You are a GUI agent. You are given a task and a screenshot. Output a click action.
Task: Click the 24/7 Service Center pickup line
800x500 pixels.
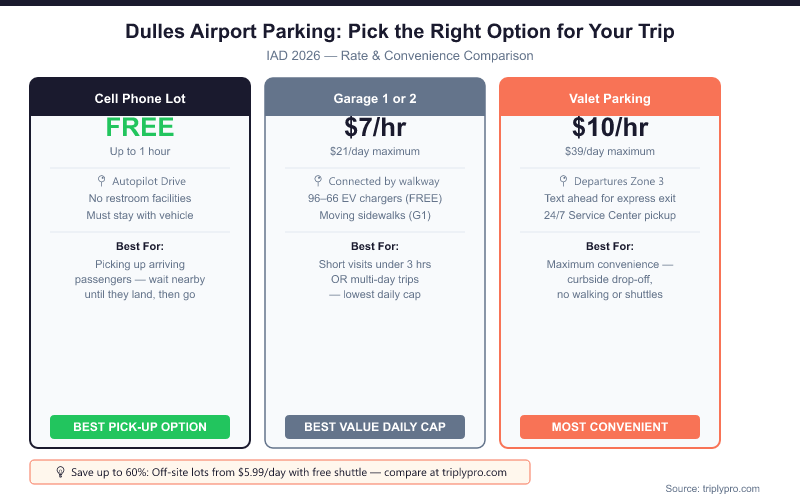click(x=610, y=215)
